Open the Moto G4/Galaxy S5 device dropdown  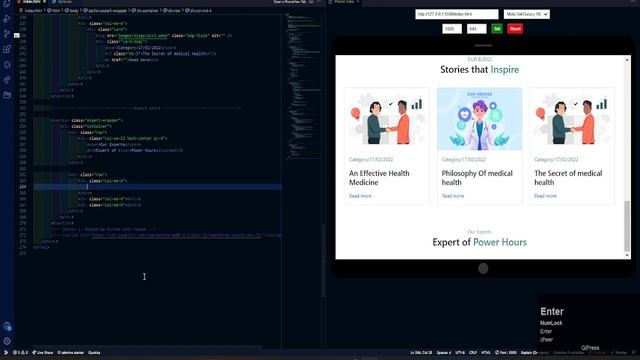527,14
